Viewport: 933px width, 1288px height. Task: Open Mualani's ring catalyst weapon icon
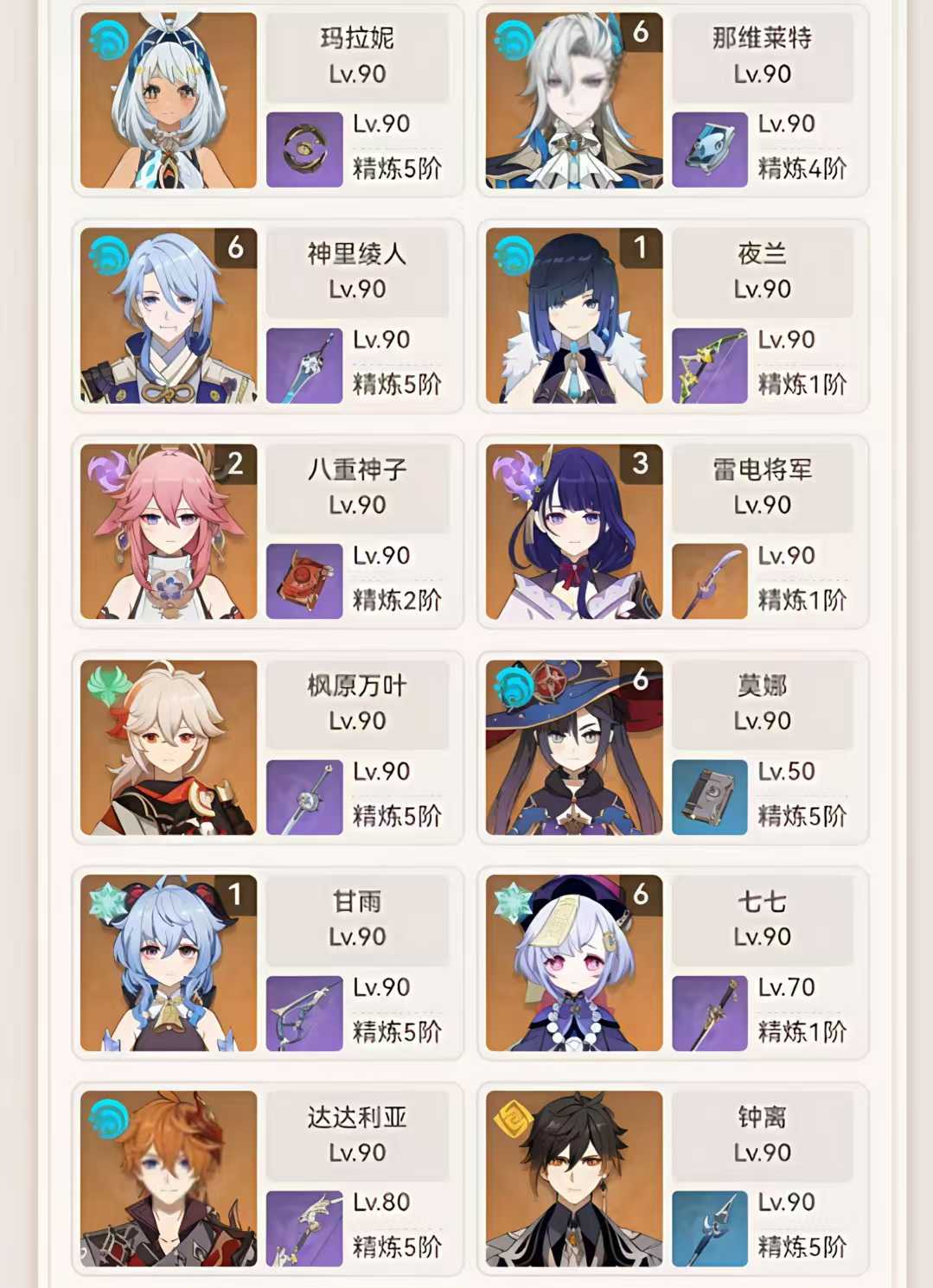click(304, 150)
